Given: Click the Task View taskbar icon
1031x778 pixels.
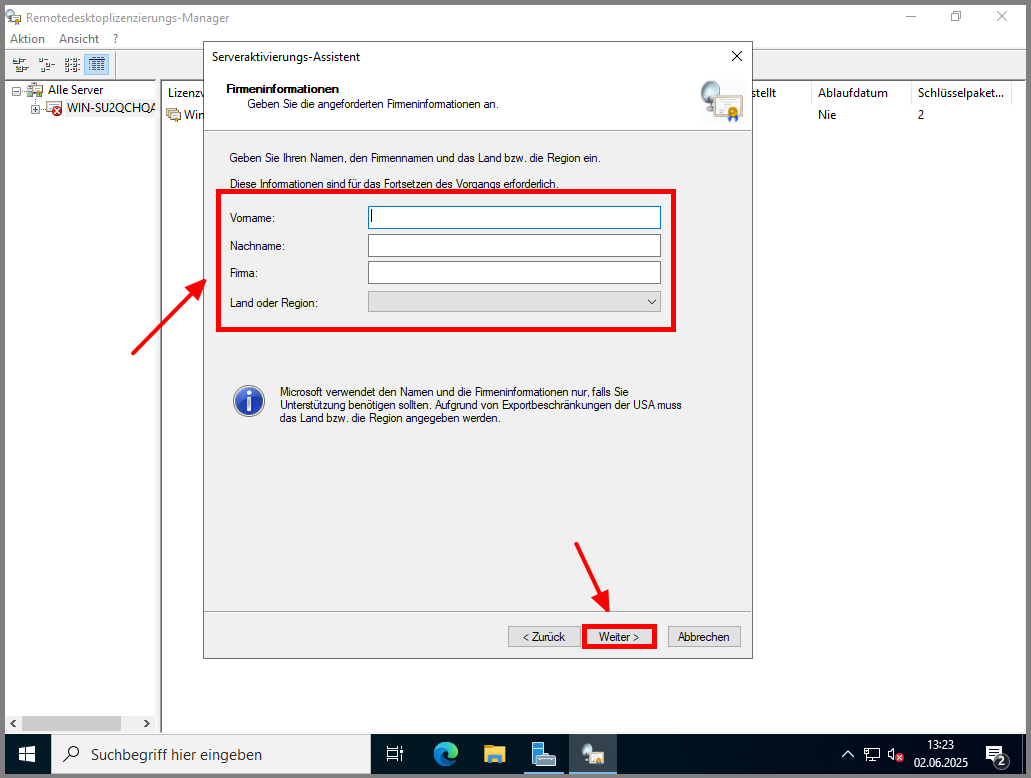Looking at the screenshot, I should [395, 754].
